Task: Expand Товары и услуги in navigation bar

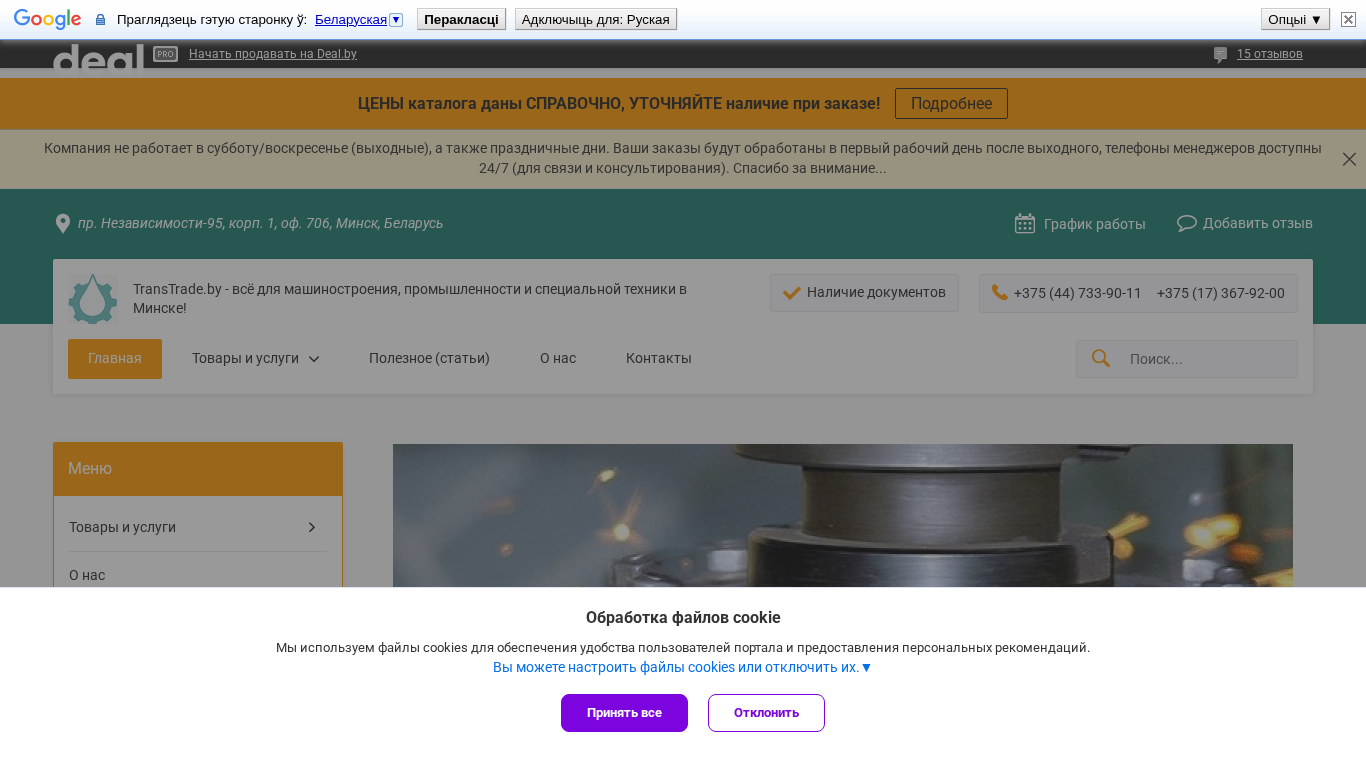Action: click(x=255, y=358)
